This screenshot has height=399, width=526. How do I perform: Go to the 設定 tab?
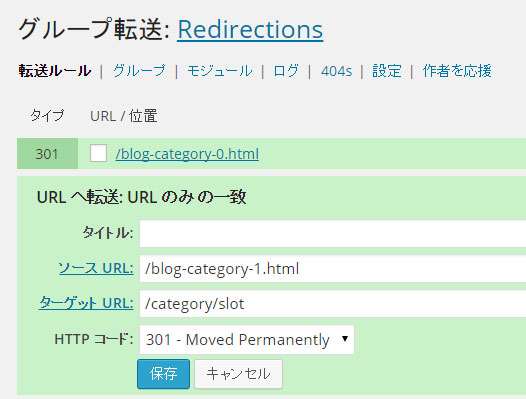click(x=387, y=71)
